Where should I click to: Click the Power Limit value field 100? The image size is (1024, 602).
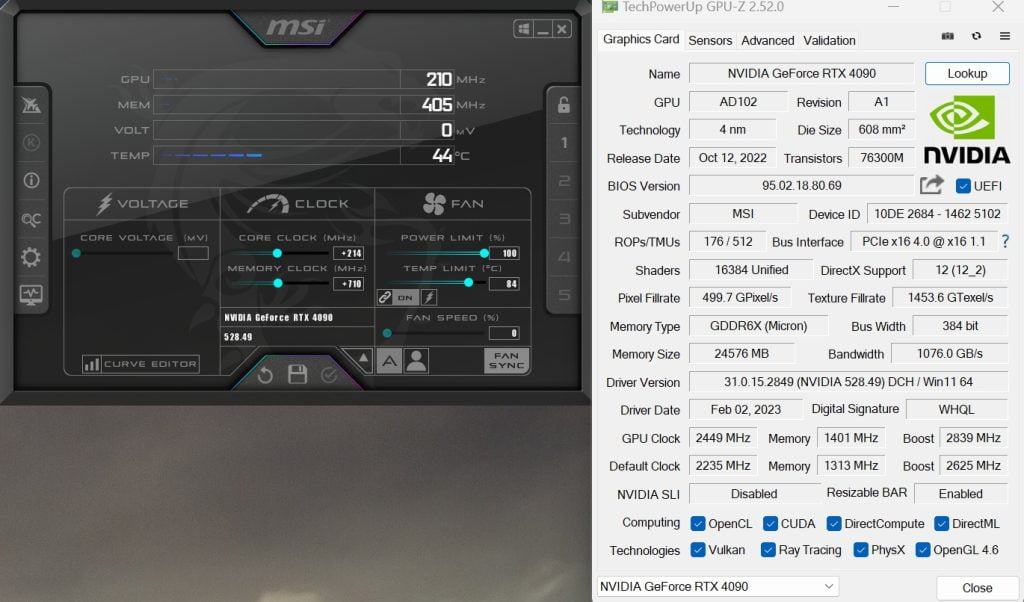pos(504,253)
